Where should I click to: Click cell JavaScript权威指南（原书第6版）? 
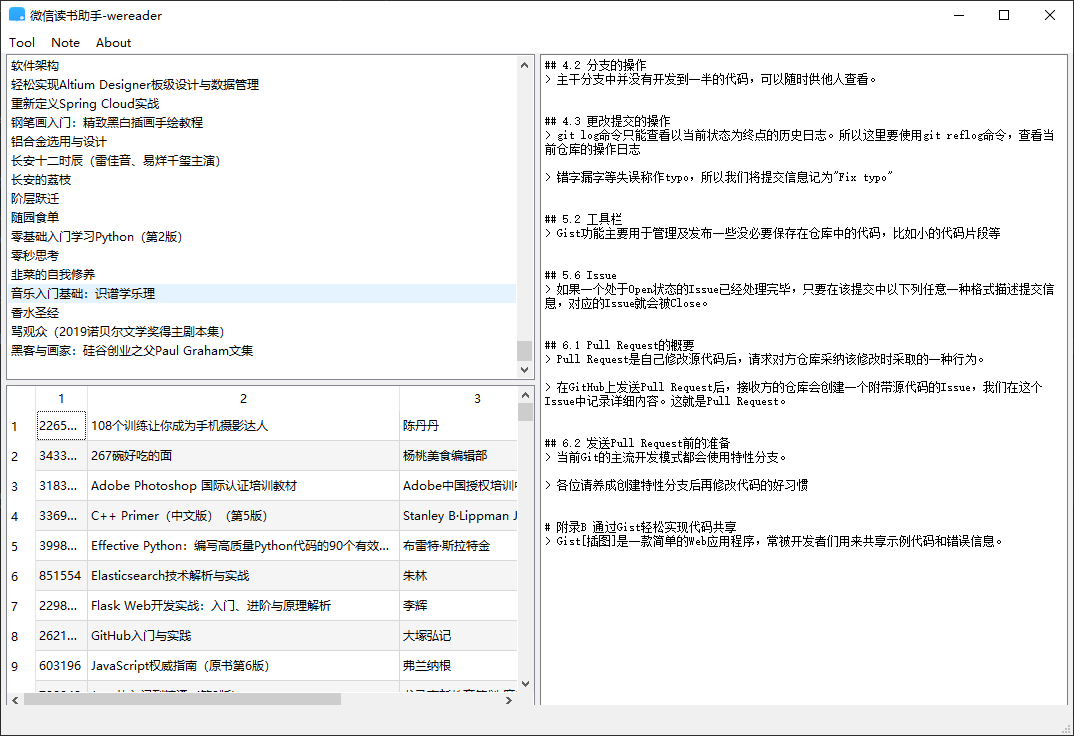(243, 666)
